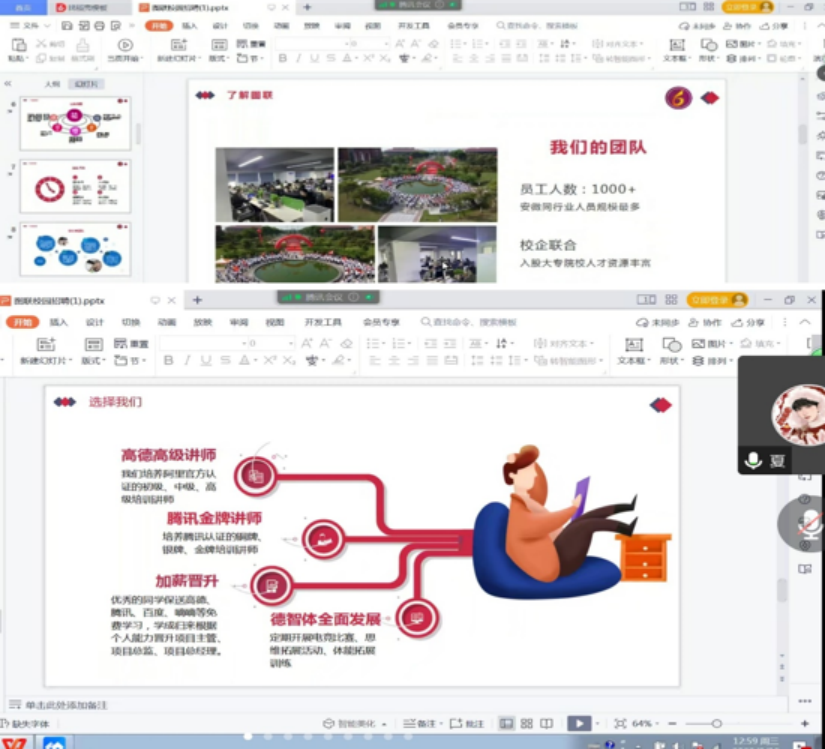Click Print icon in upper window quick access bar
This screenshot has width=825, height=749.
tap(99, 25)
